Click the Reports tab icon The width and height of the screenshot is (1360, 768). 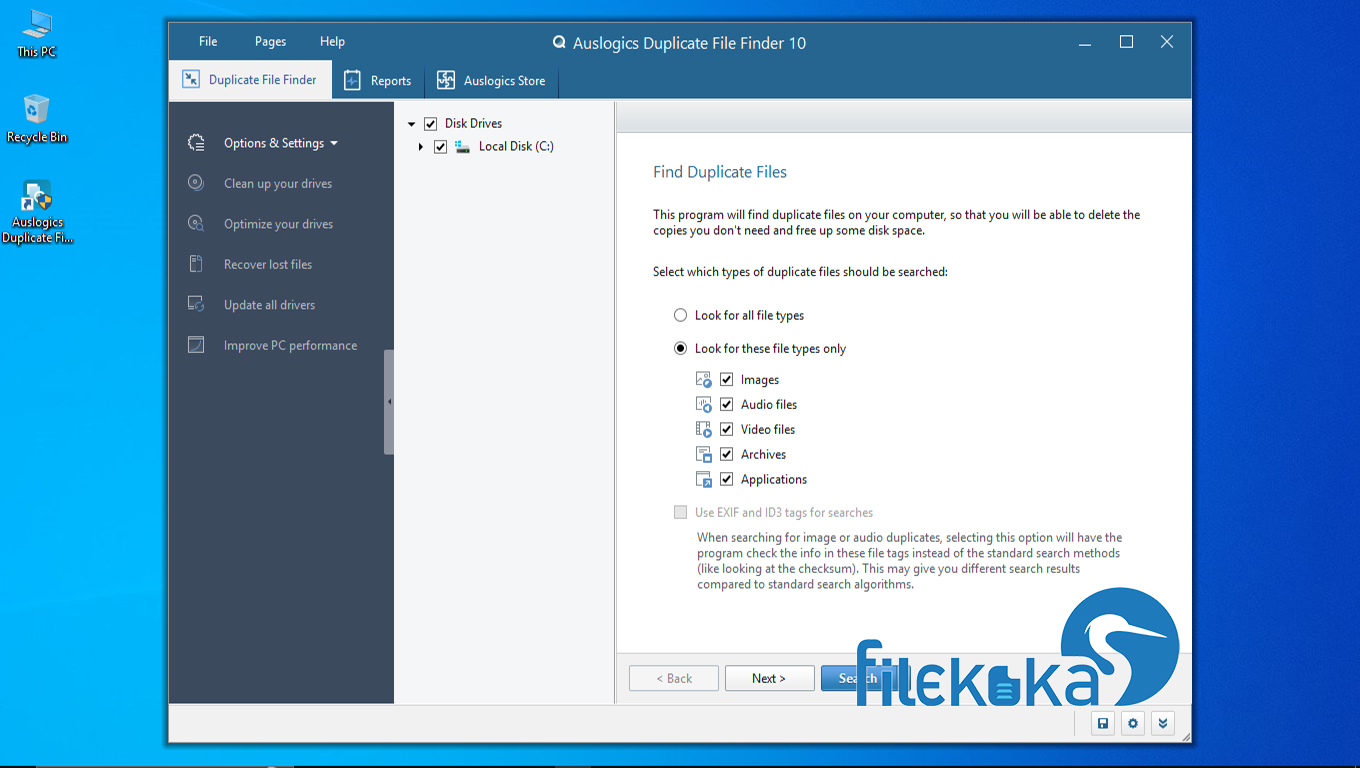coord(352,81)
